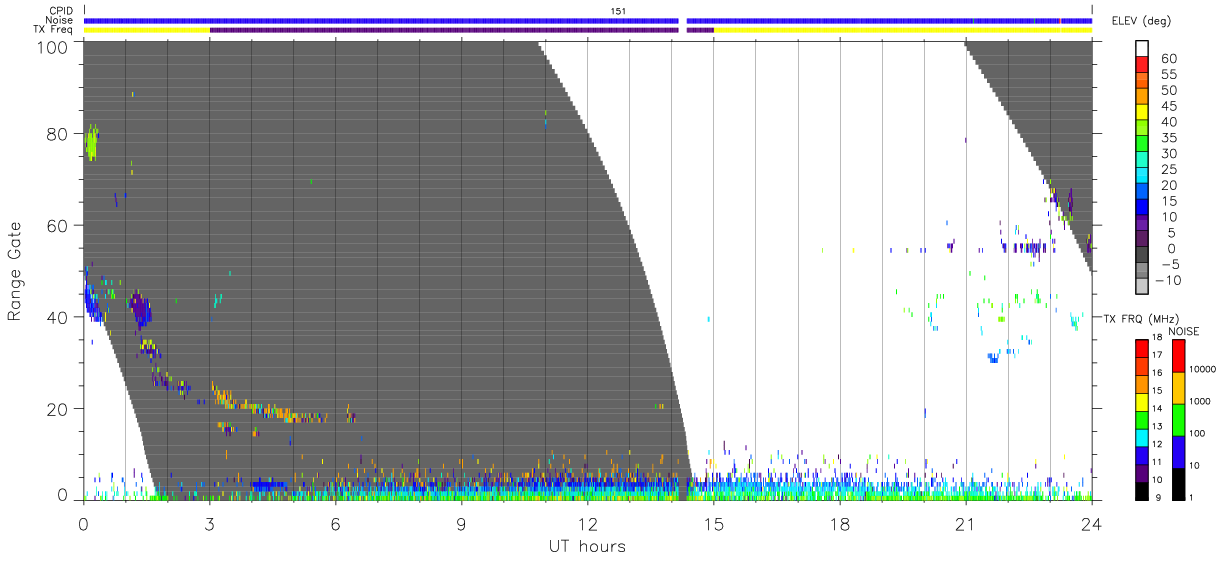Click the 100 tick on Range Gate axis
The height and width of the screenshot is (567, 1228).
click(53, 46)
